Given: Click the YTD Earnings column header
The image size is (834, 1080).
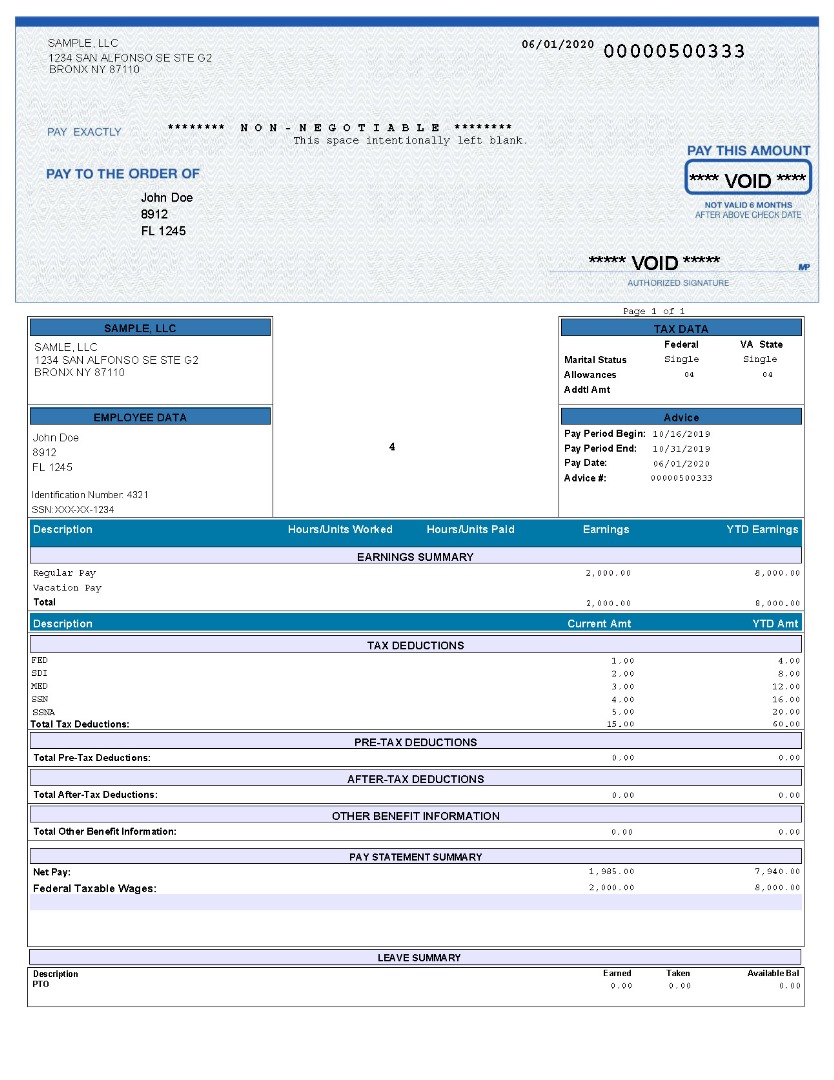Looking at the screenshot, I should 762,529.
